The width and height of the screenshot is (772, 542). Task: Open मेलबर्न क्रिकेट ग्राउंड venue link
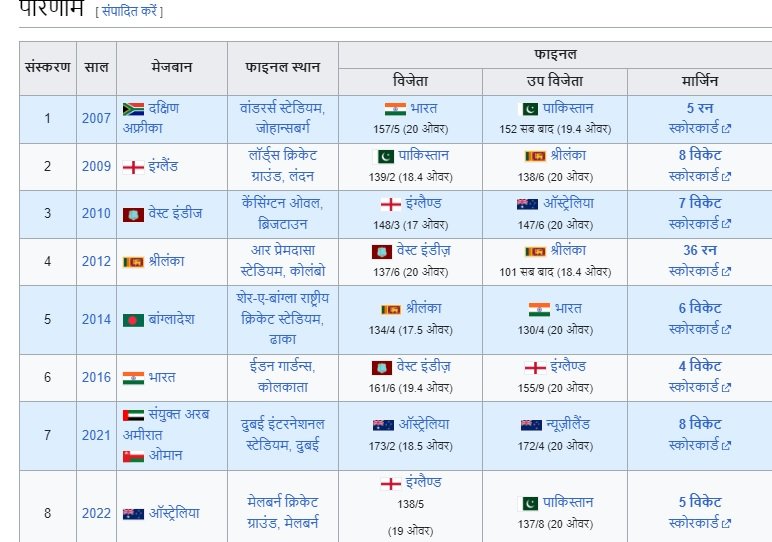[x=283, y=503]
